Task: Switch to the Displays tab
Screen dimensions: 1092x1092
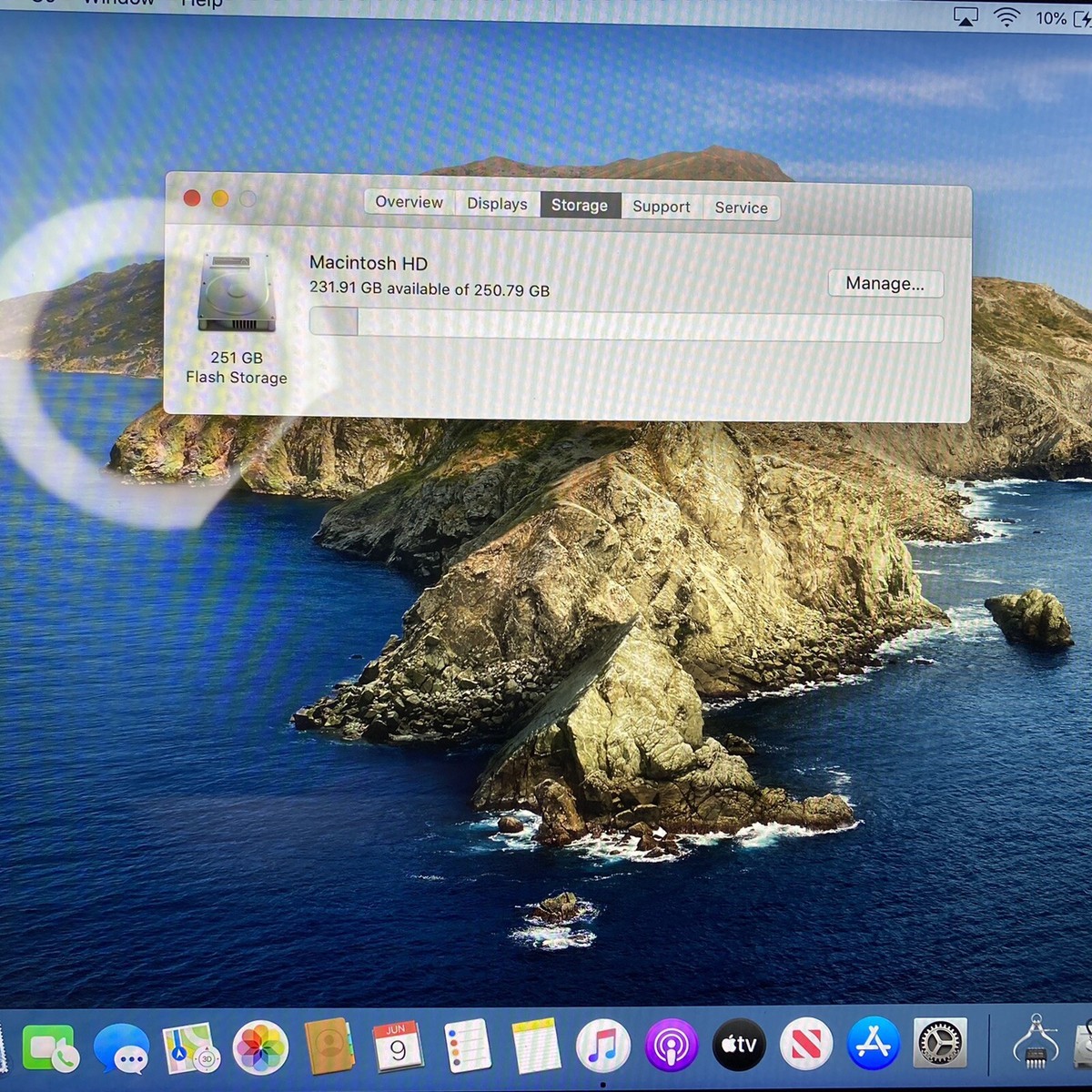Action: pos(497,204)
